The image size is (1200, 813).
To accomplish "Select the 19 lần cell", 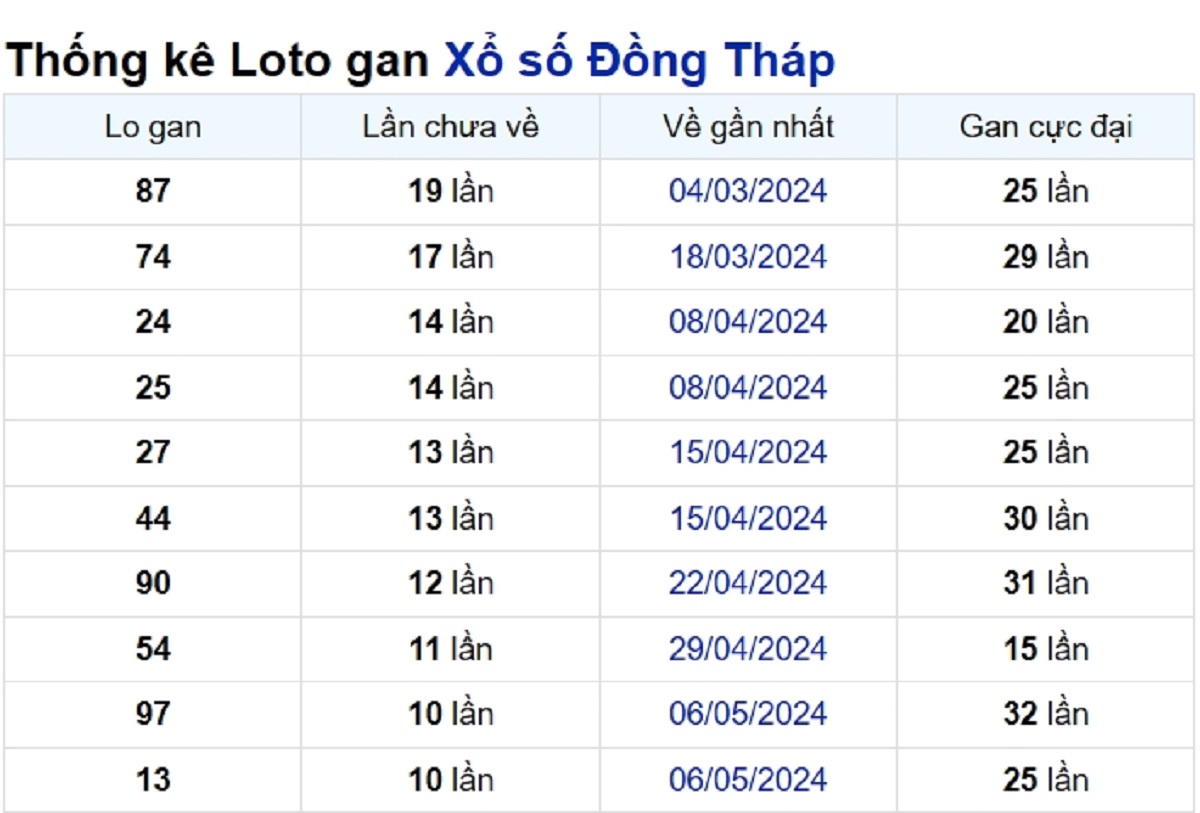I will tap(450, 191).
